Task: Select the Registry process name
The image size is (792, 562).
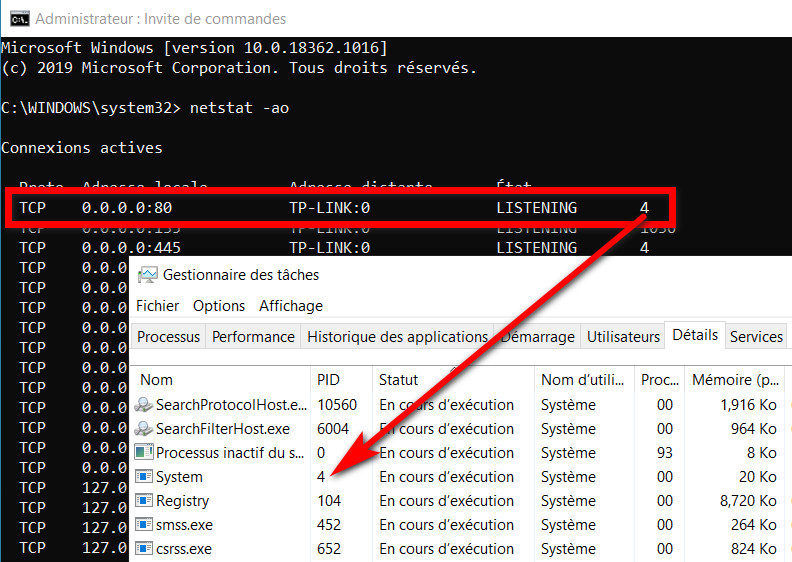Action: (x=182, y=501)
